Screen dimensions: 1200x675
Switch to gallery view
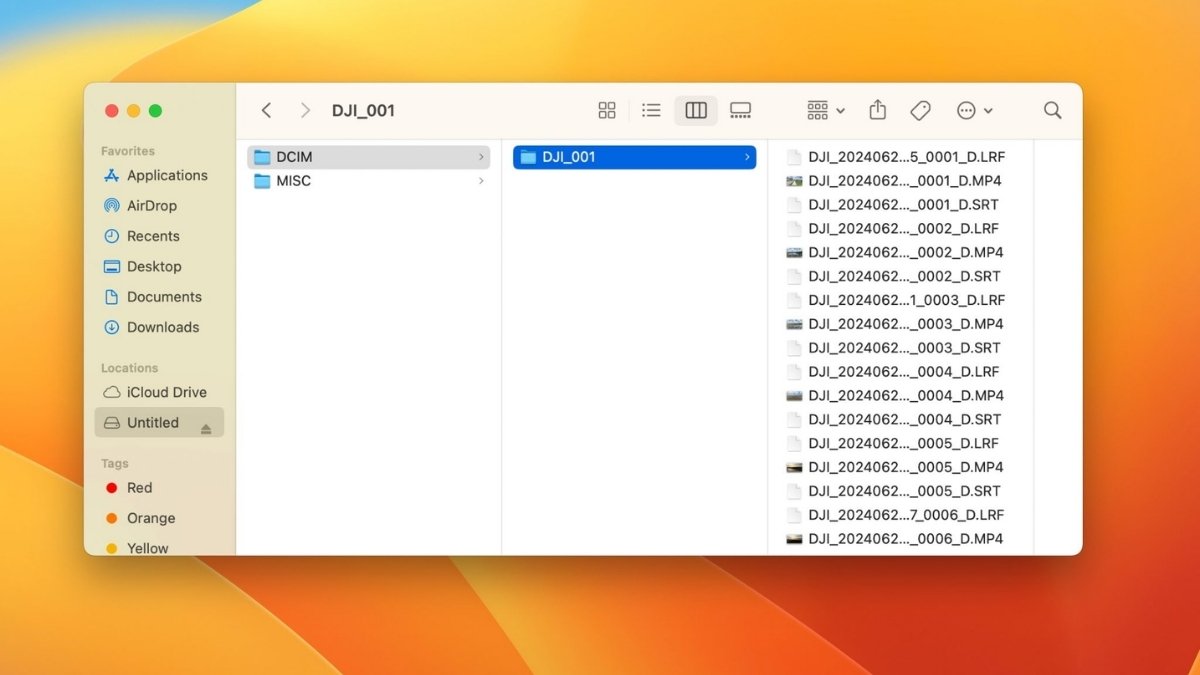click(x=740, y=111)
